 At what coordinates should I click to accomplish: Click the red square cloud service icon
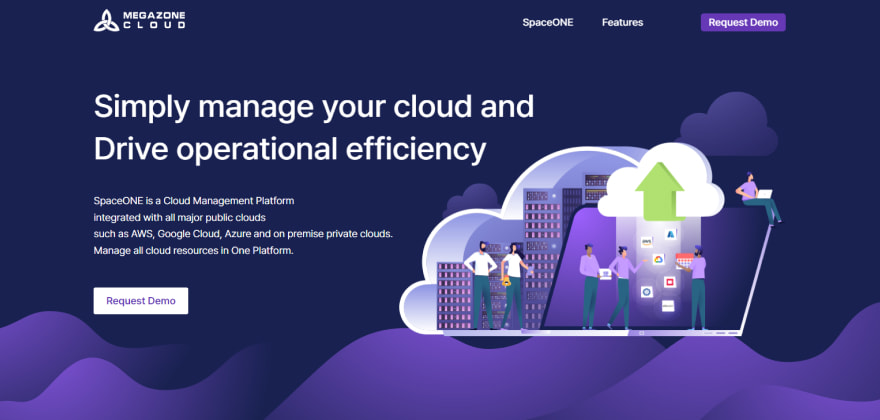click(x=670, y=282)
